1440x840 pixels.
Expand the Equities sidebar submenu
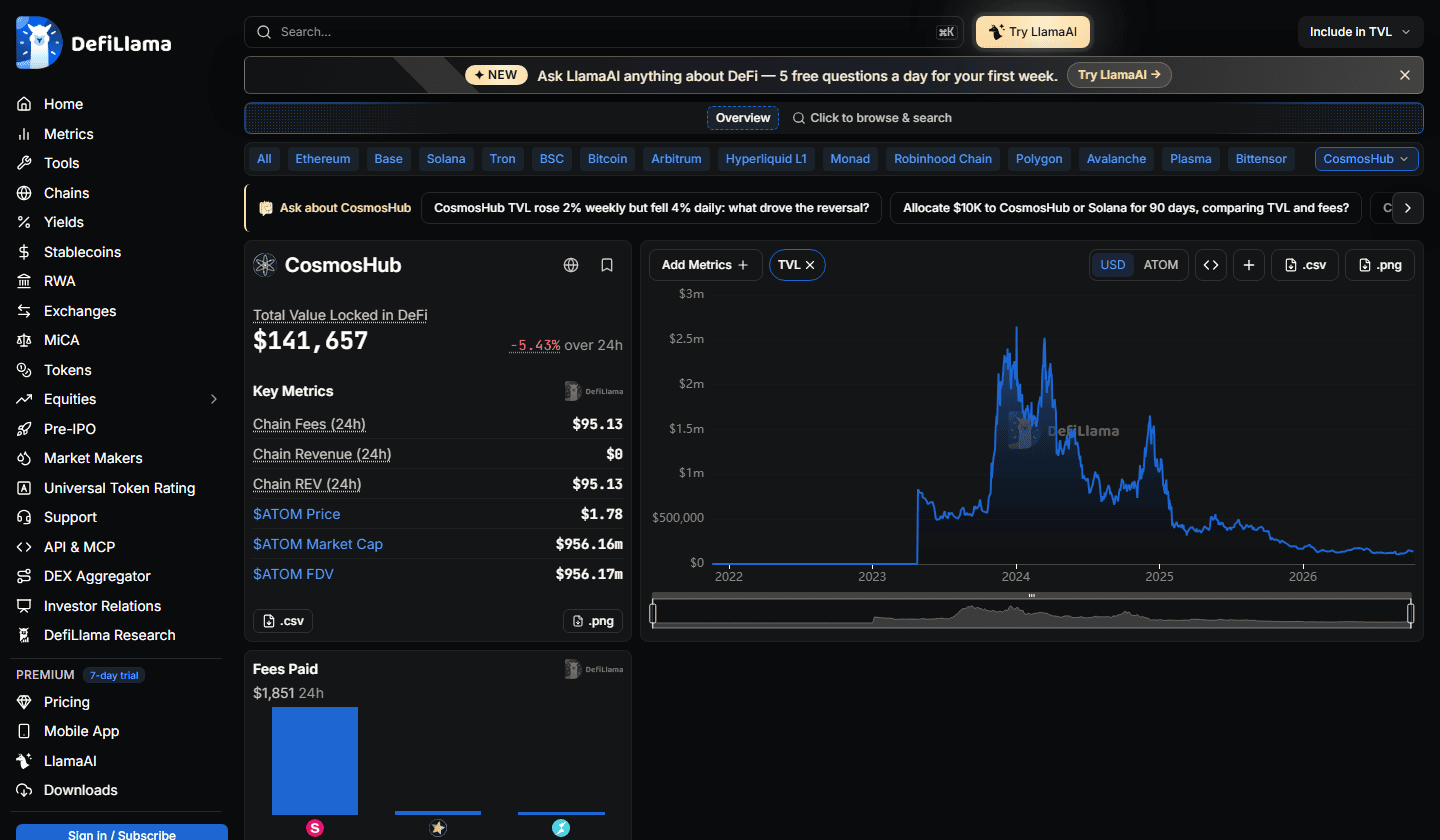click(x=213, y=399)
